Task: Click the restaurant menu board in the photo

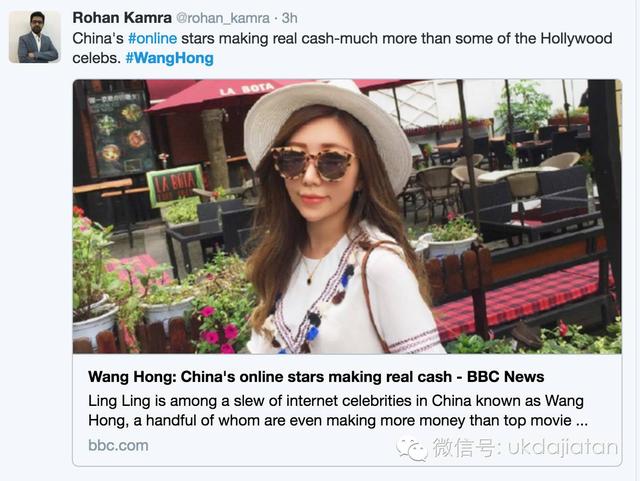Action: pyautogui.click(x=118, y=135)
